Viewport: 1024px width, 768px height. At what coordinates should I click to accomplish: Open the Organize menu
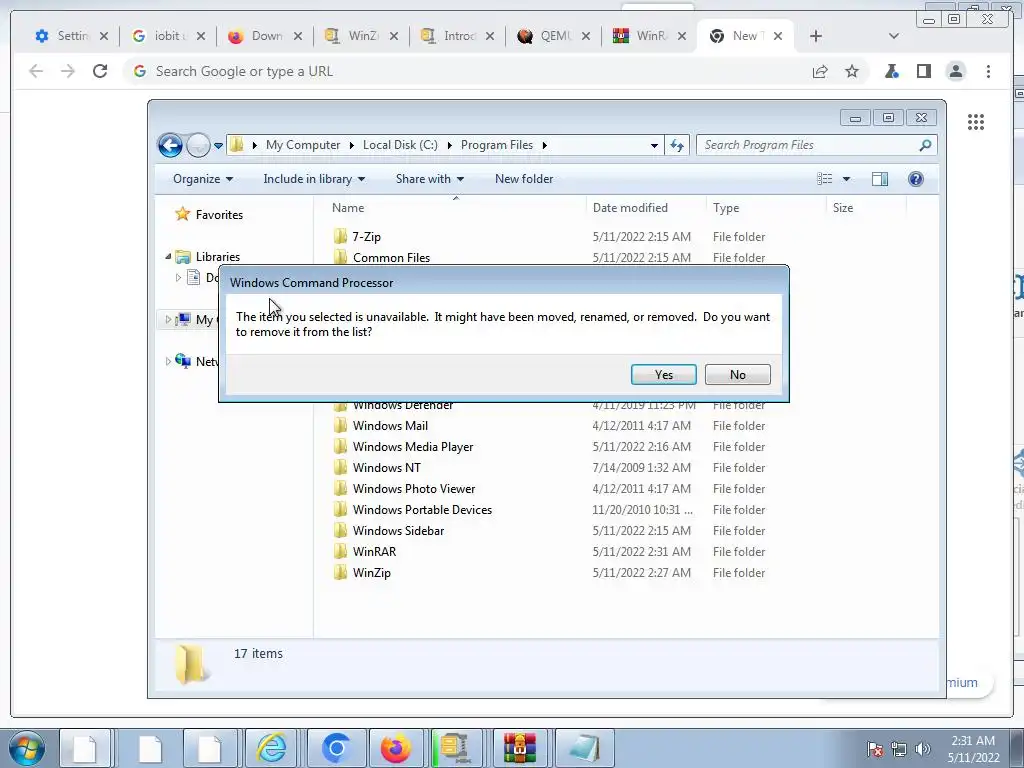202,179
